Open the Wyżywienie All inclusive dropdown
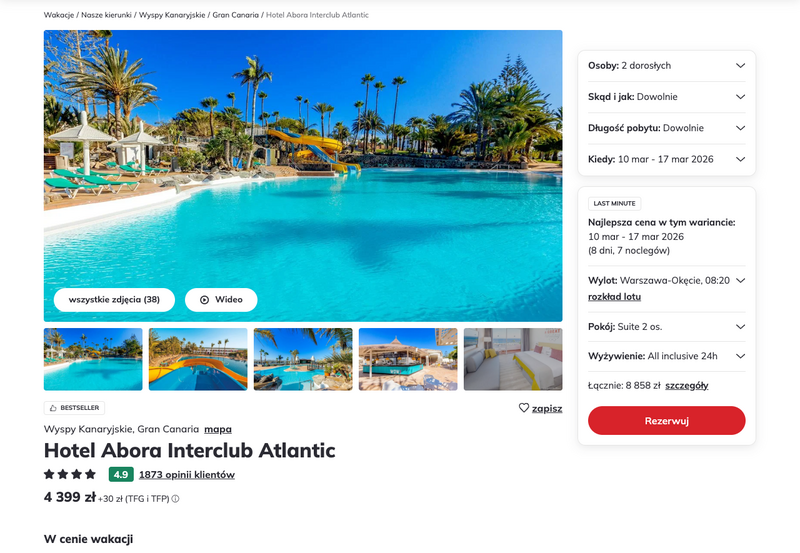Image resolution: width=800 pixels, height=553 pixels. tap(666, 356)
